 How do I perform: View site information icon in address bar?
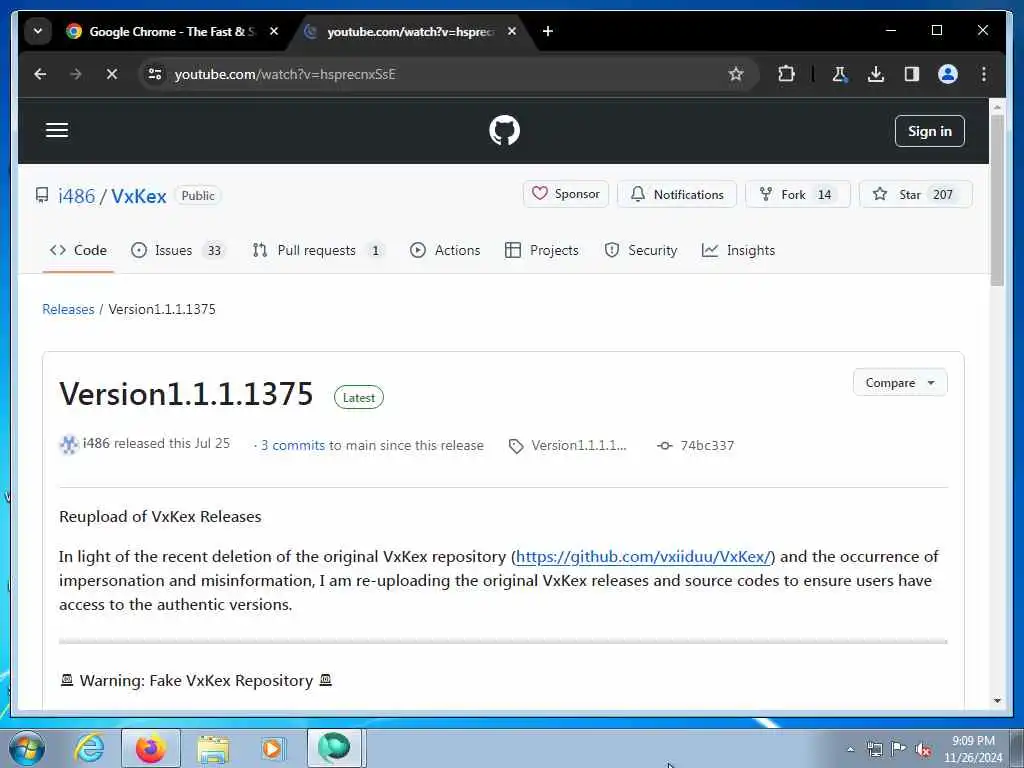click(x=155, y=74)
